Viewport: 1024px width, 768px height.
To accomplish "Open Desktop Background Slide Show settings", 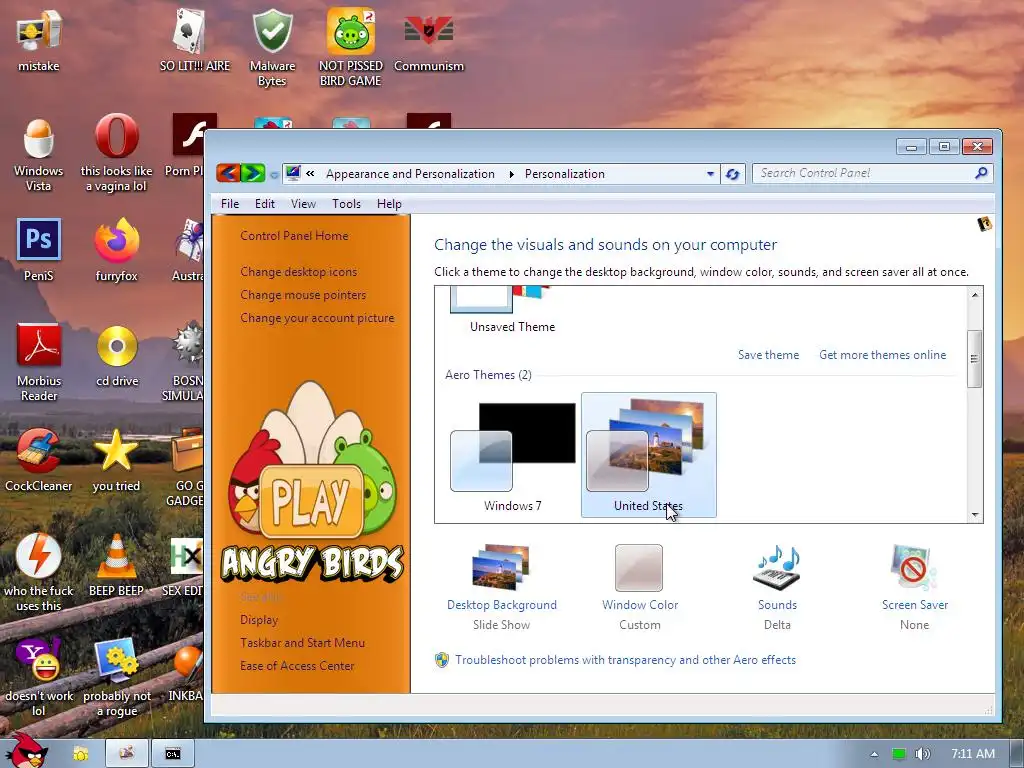I will tap(502, 586).
